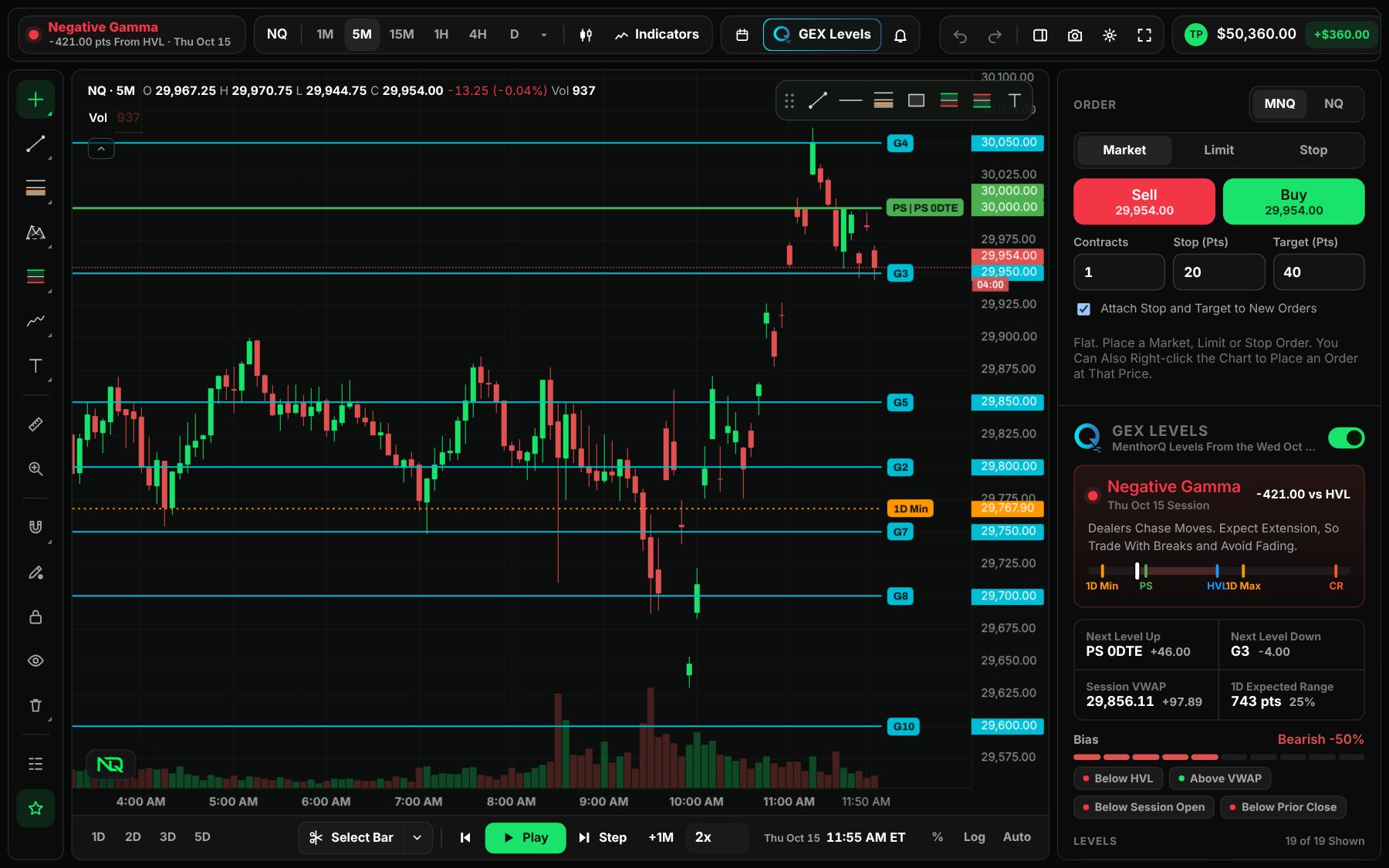Click the green plus tool in left sidebar
1389x868 pixels.
tap(35, 100)
